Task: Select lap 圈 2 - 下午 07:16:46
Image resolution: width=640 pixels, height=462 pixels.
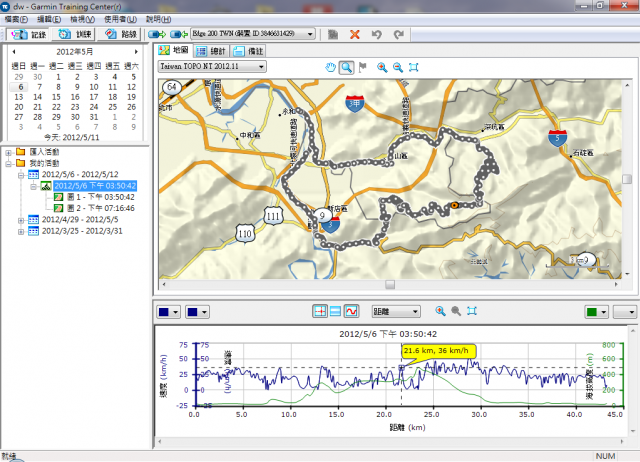Action: click(x=100, y=208)
